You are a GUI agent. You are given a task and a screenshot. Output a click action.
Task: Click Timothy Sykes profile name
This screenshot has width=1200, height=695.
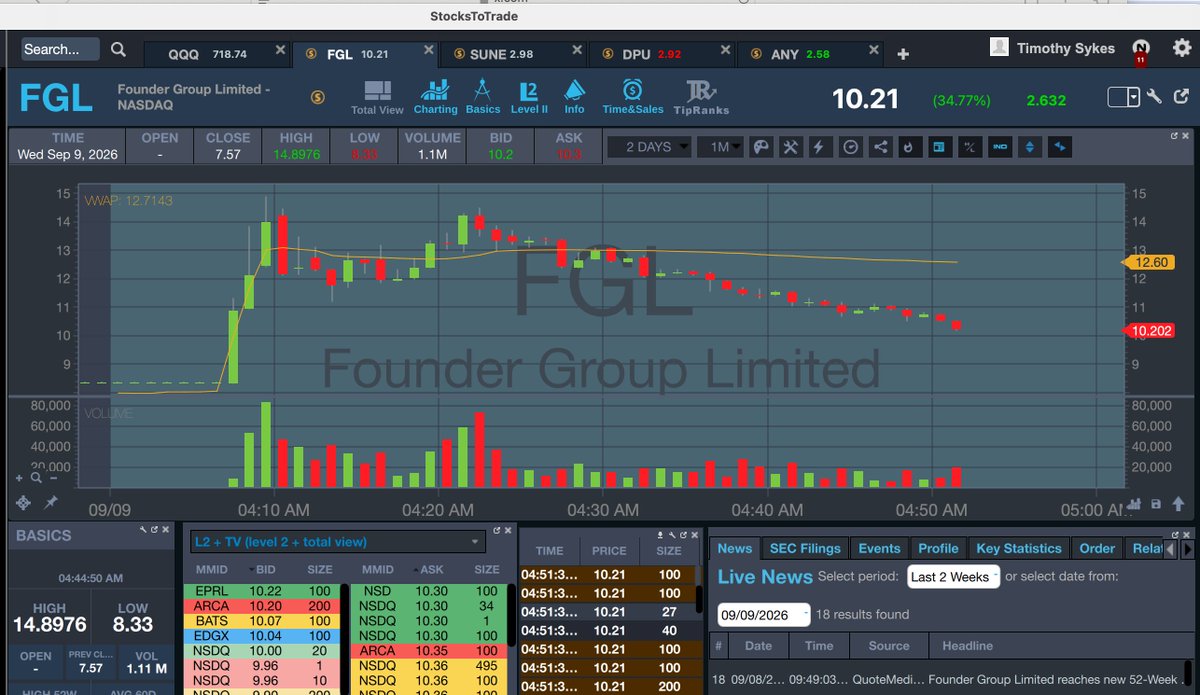tap(1065, 48)
